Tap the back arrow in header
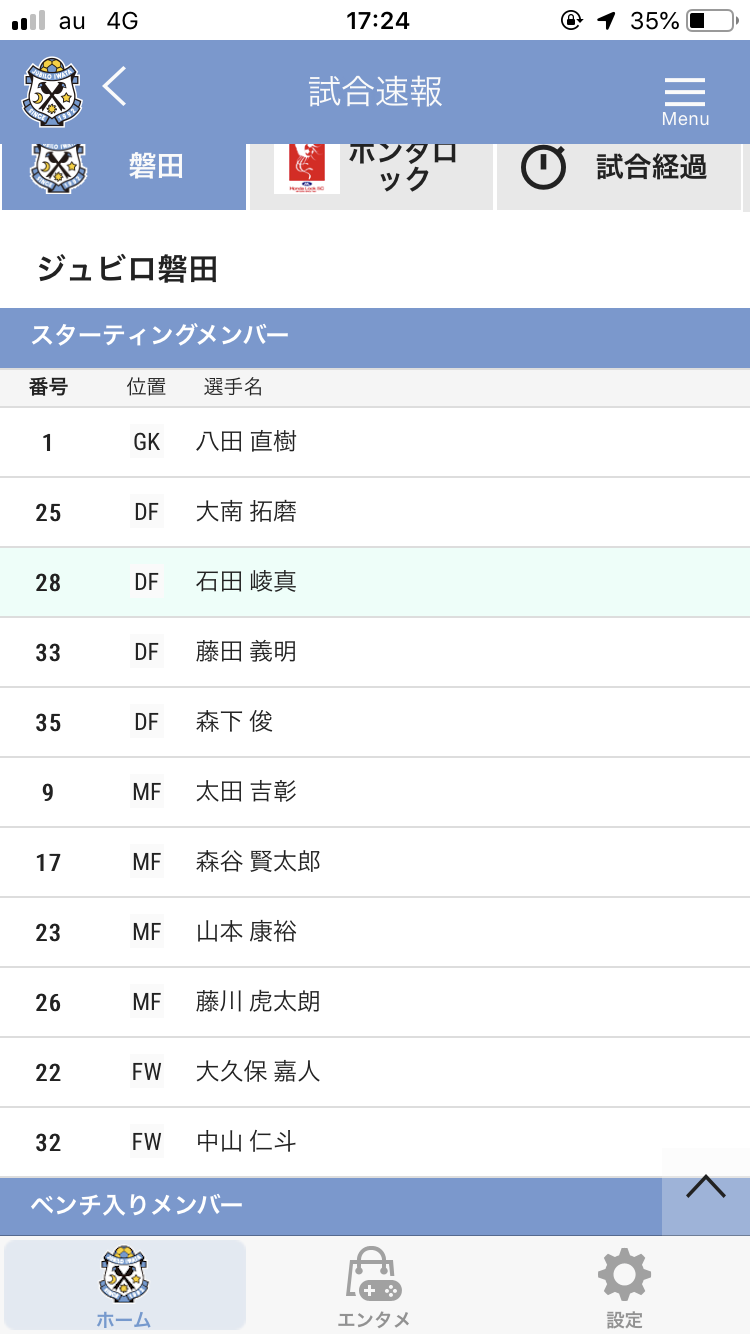 (x=115, y=88)
